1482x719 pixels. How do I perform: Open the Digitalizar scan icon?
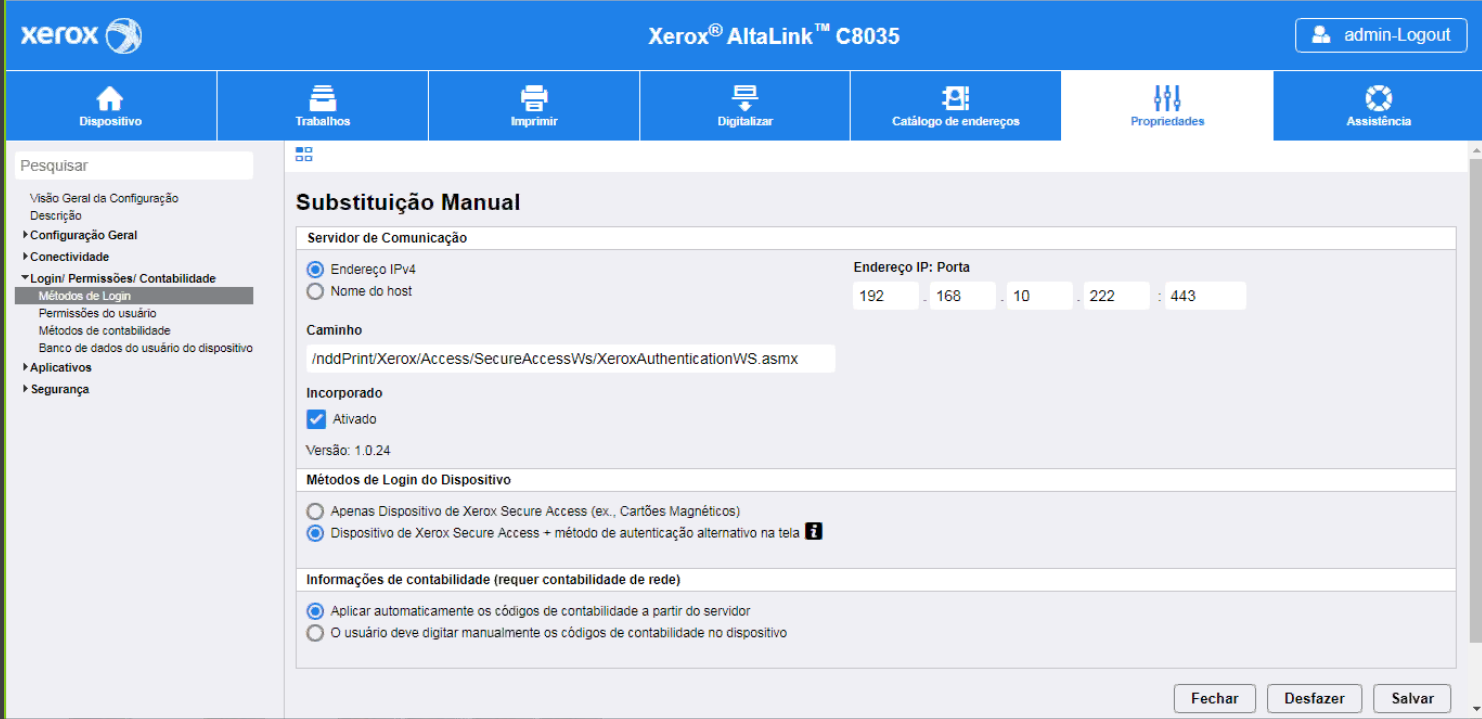click(x=745, y=98)
